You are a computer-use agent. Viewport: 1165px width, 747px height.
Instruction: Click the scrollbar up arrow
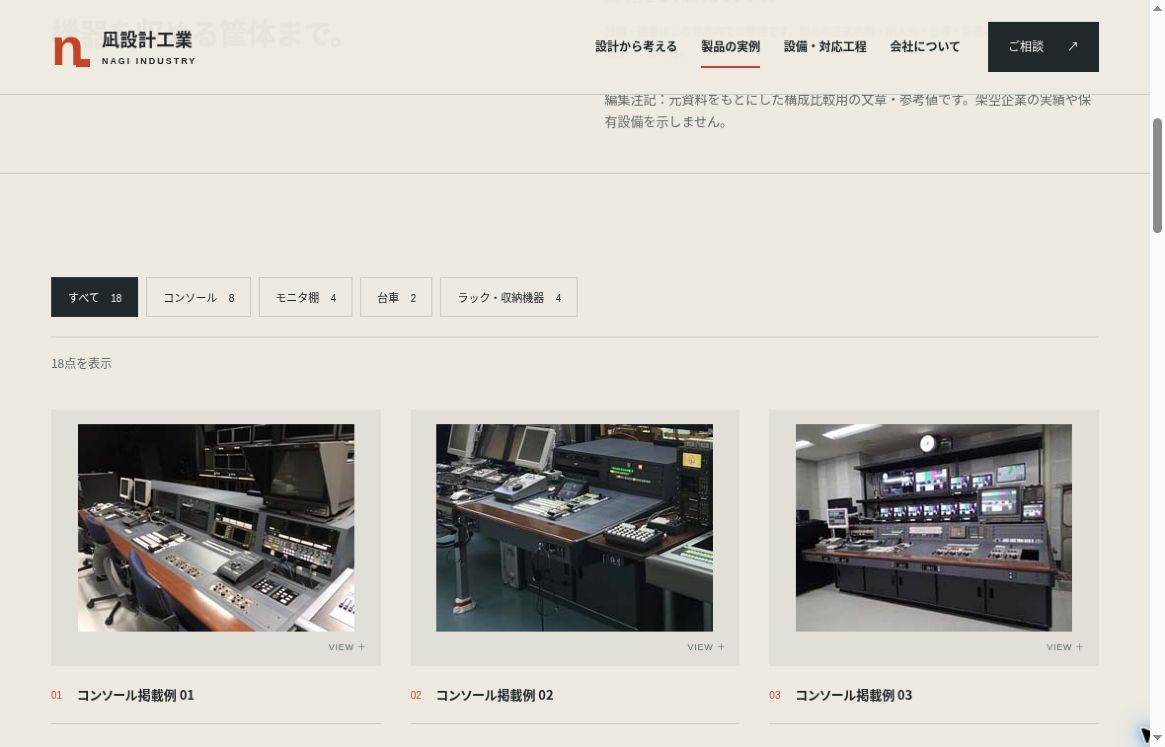tap(1157, 7)
